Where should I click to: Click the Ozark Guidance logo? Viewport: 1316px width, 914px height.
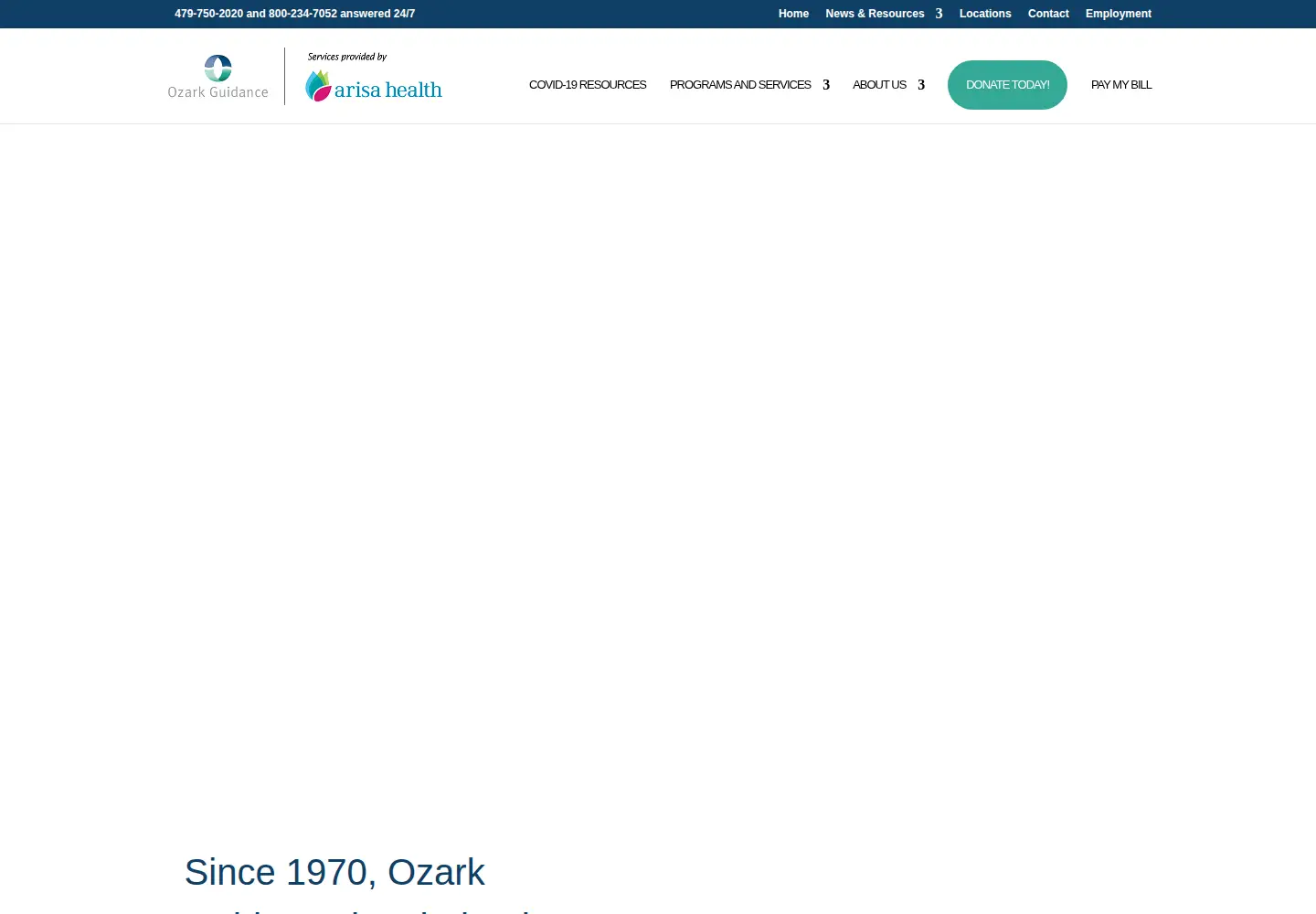tap(218, 77)
